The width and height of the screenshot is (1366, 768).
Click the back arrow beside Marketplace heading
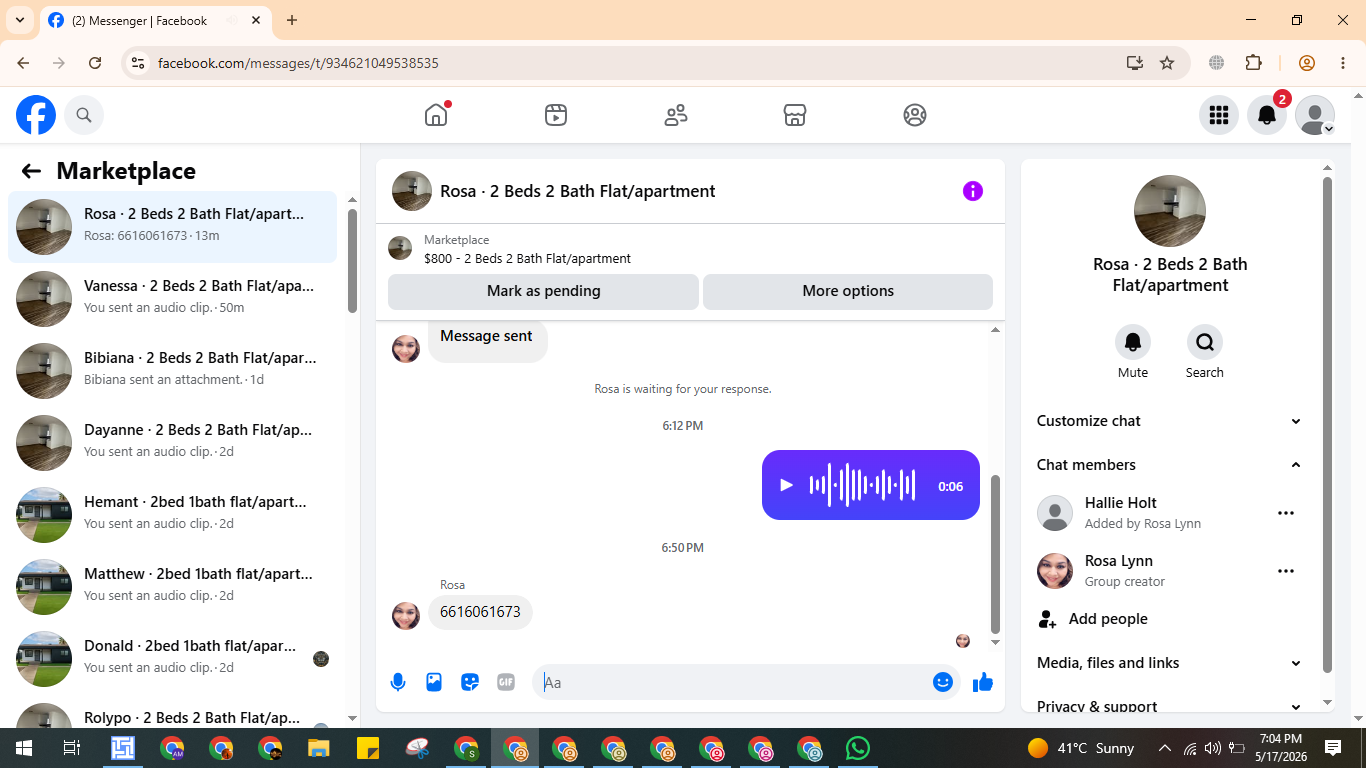[x=31, y=171]
